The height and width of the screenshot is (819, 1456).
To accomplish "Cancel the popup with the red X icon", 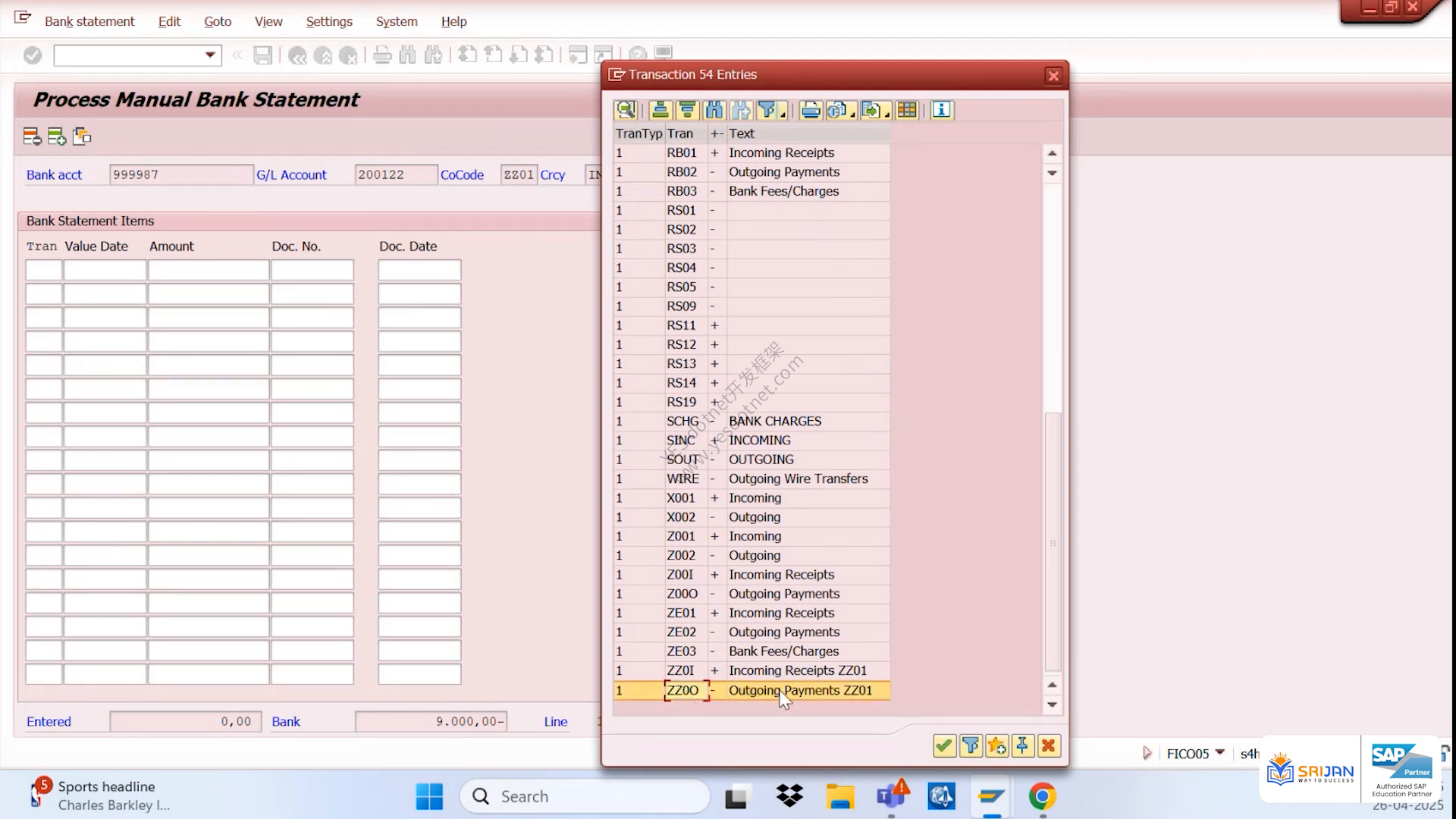I will 1049,746.
